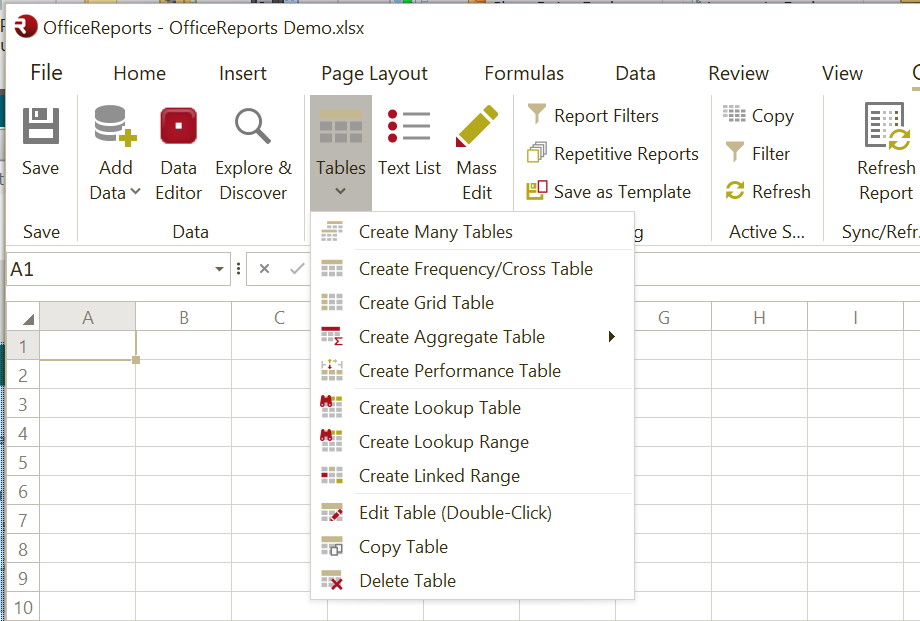This screenshot has width=920, height=621.
Task: Select column B header
Action: 184,318
